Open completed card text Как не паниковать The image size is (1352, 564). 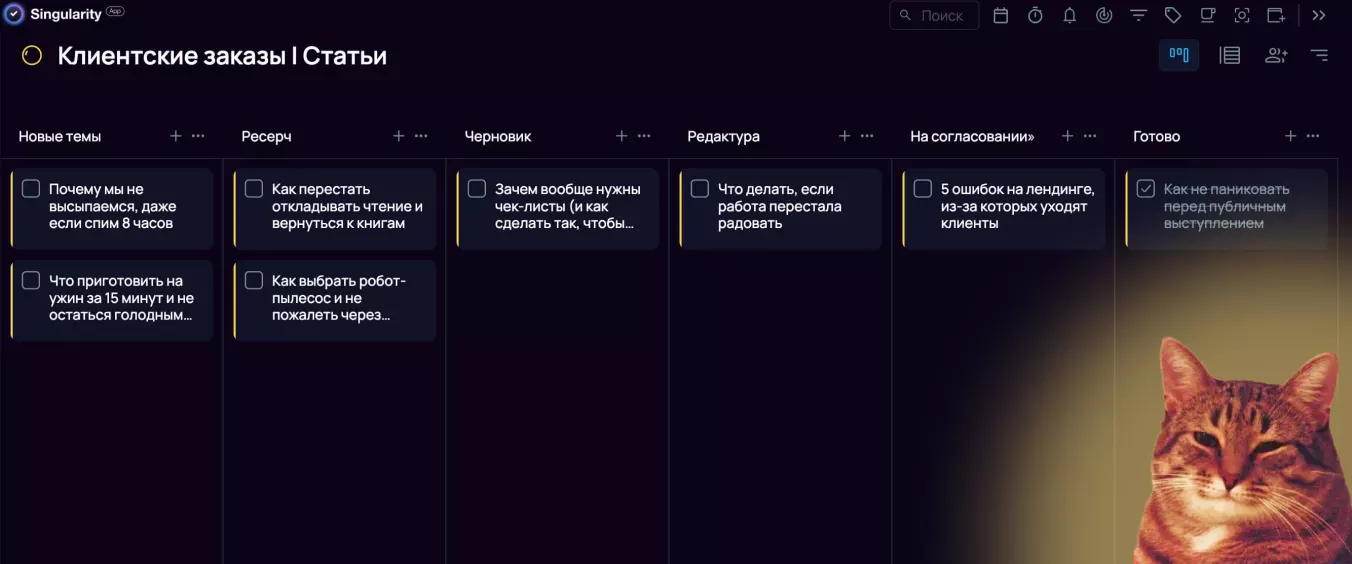pyautogui.click(x=1227, y=206)
